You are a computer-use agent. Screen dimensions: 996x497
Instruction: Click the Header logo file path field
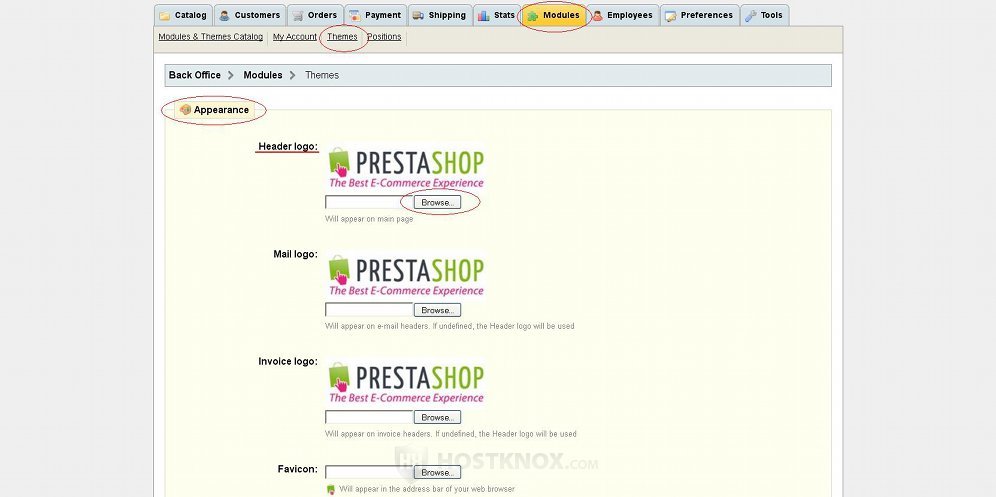(369, 203)
